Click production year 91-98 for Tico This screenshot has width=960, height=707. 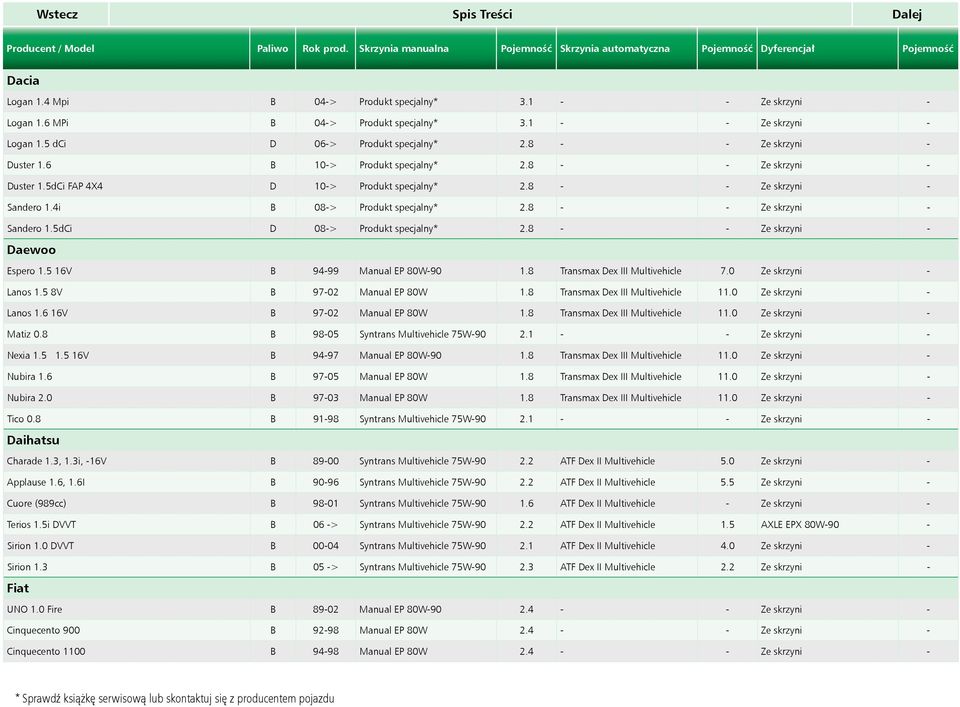point(325,419)
